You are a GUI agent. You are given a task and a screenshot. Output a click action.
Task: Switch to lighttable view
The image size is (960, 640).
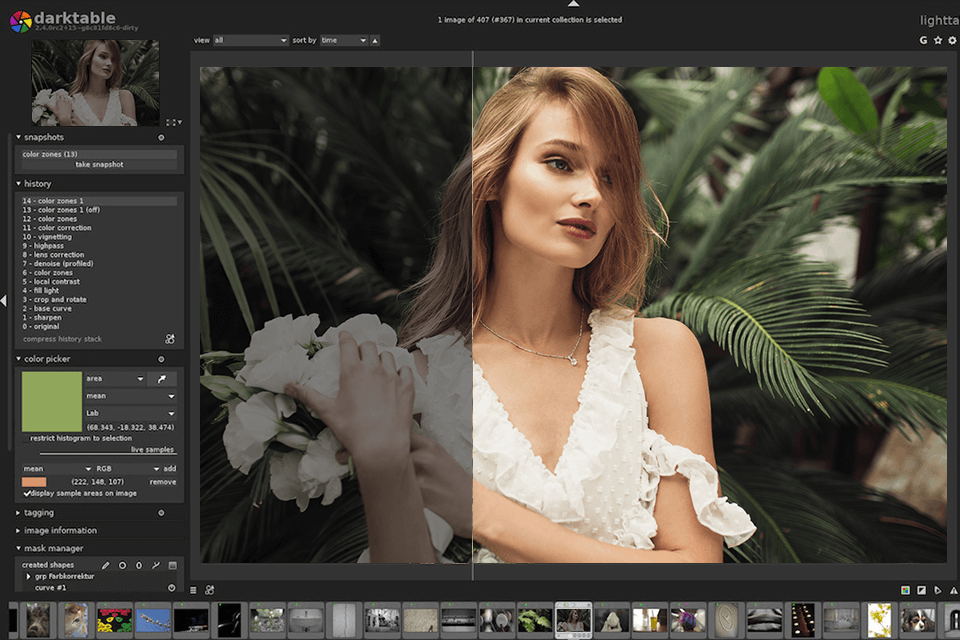(940, 20)
